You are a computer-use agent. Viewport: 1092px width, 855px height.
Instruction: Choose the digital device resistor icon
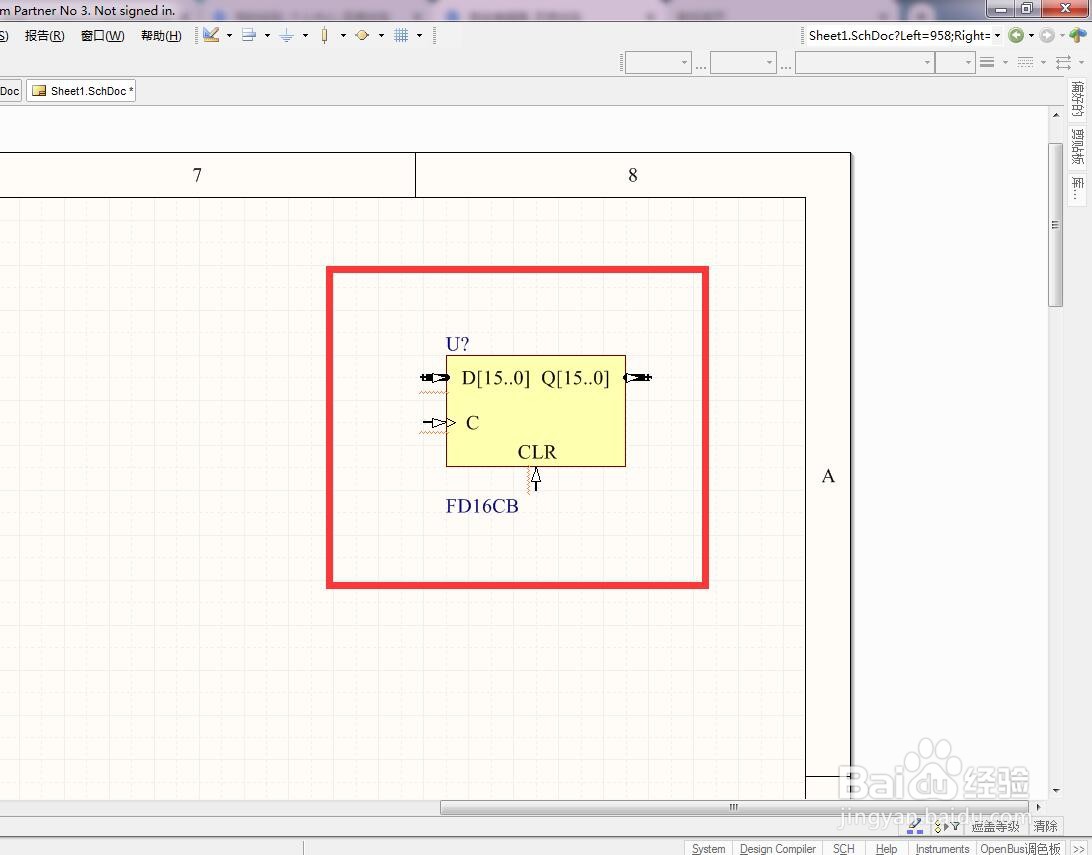(x=325, y=35)
